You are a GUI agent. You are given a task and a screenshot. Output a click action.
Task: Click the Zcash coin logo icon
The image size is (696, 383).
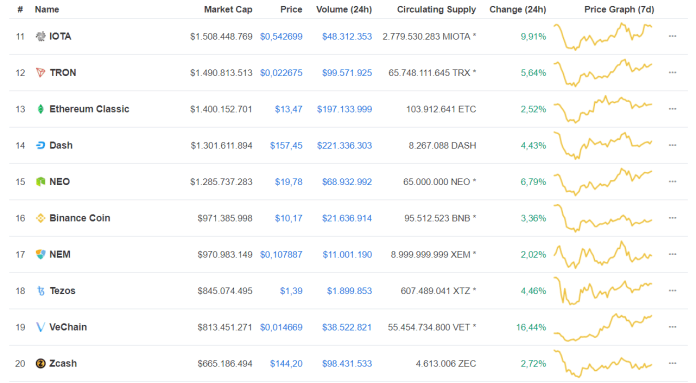40,364
